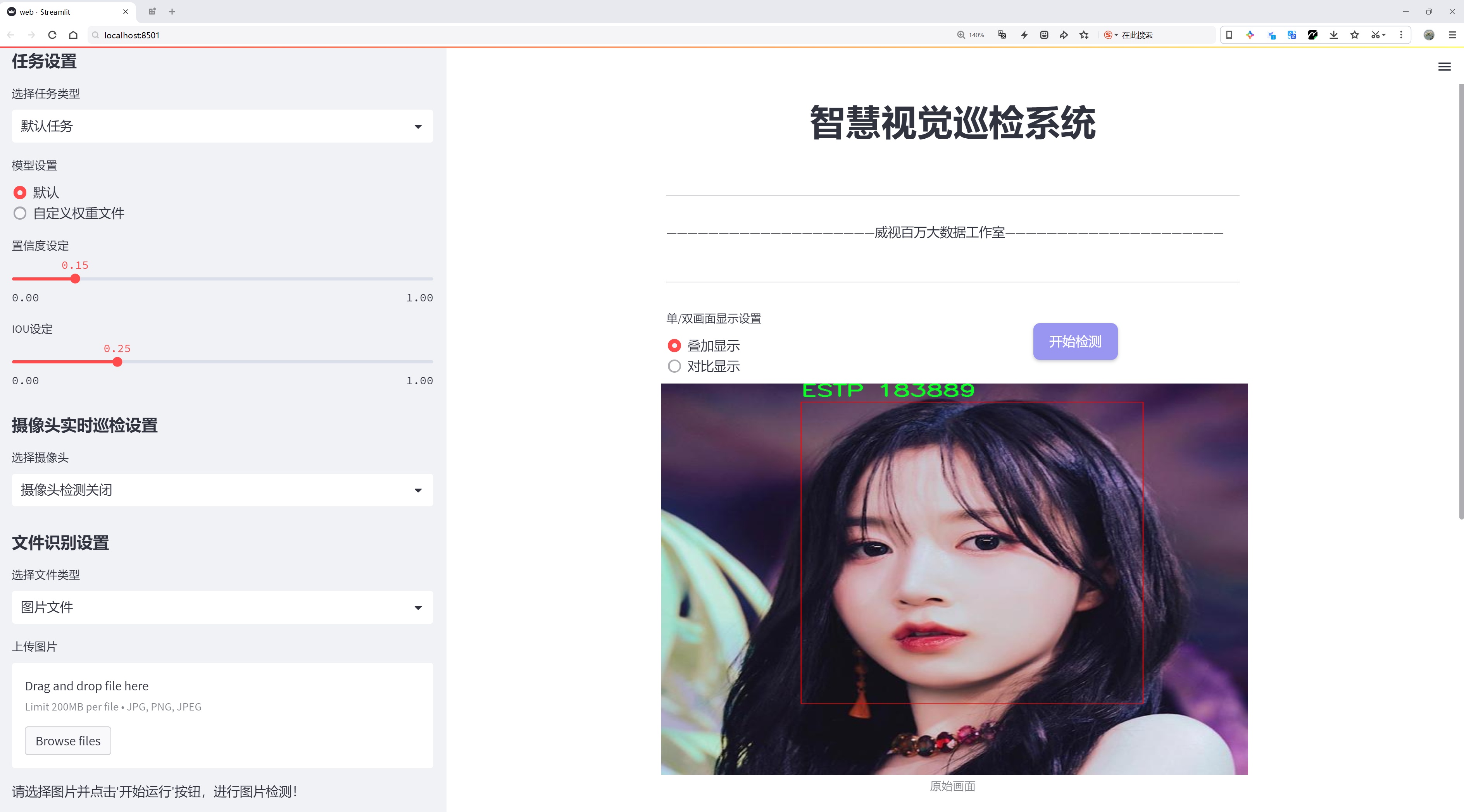
Task: Select the 对比显示 radio option
Action: [674, 366]
